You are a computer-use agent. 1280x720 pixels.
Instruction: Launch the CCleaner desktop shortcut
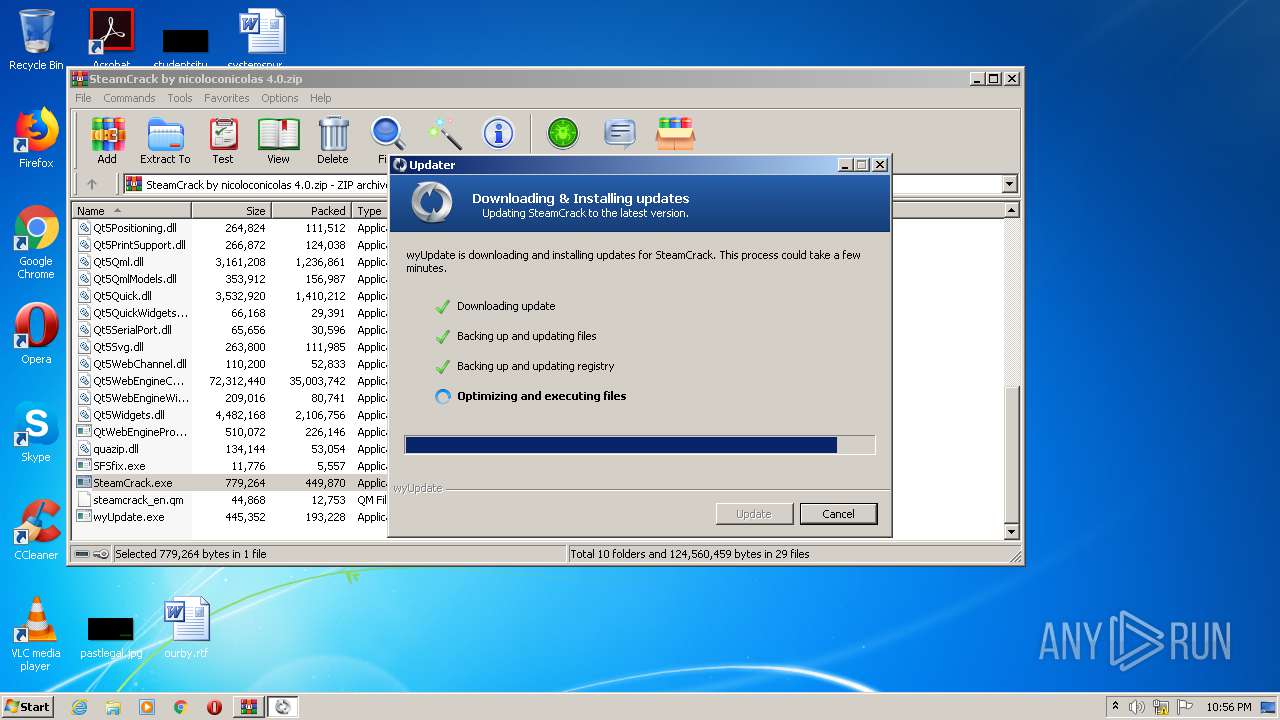36,530
